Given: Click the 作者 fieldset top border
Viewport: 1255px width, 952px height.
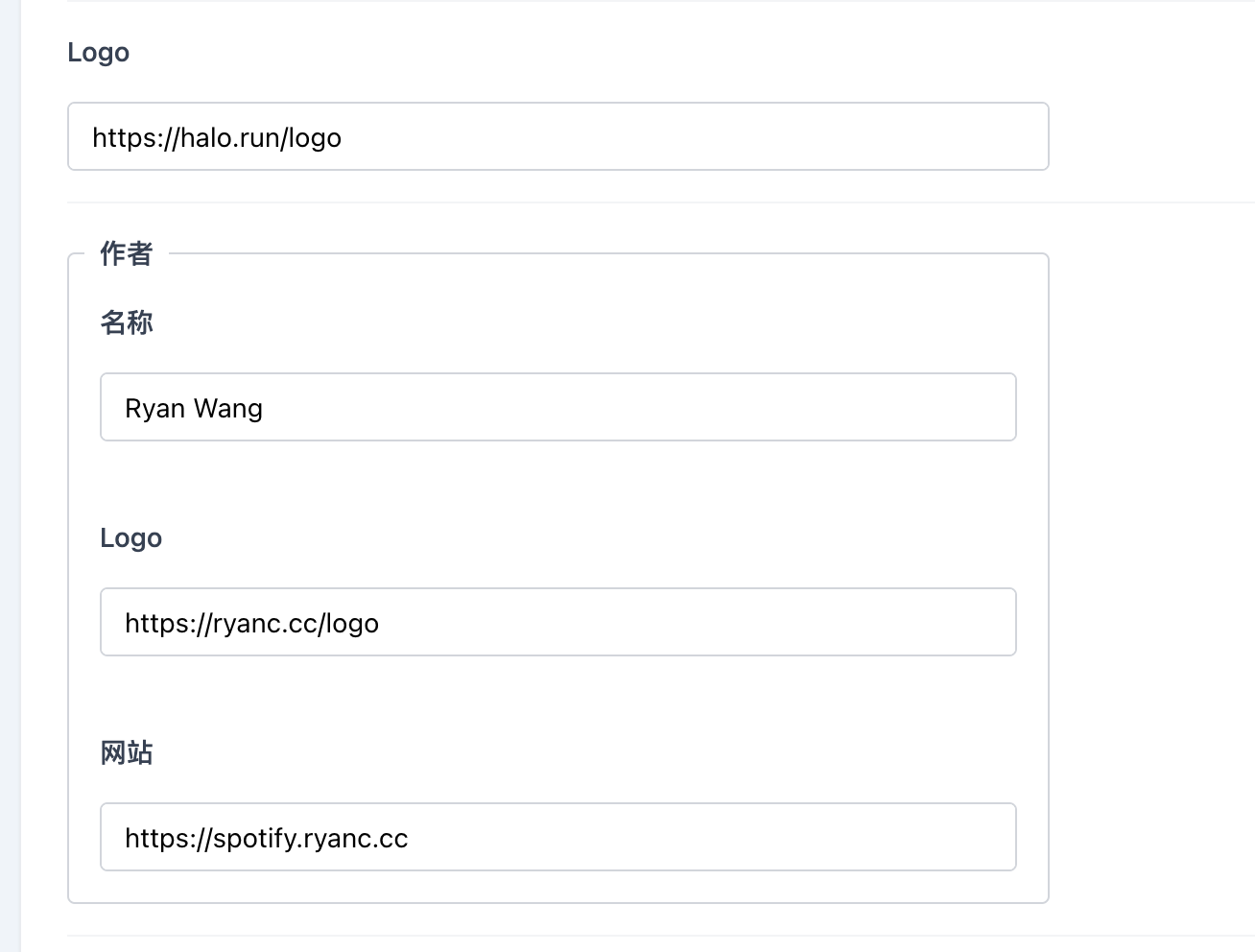Looking at the screenshot, I should pyautogui.click(x=576, y=254).
